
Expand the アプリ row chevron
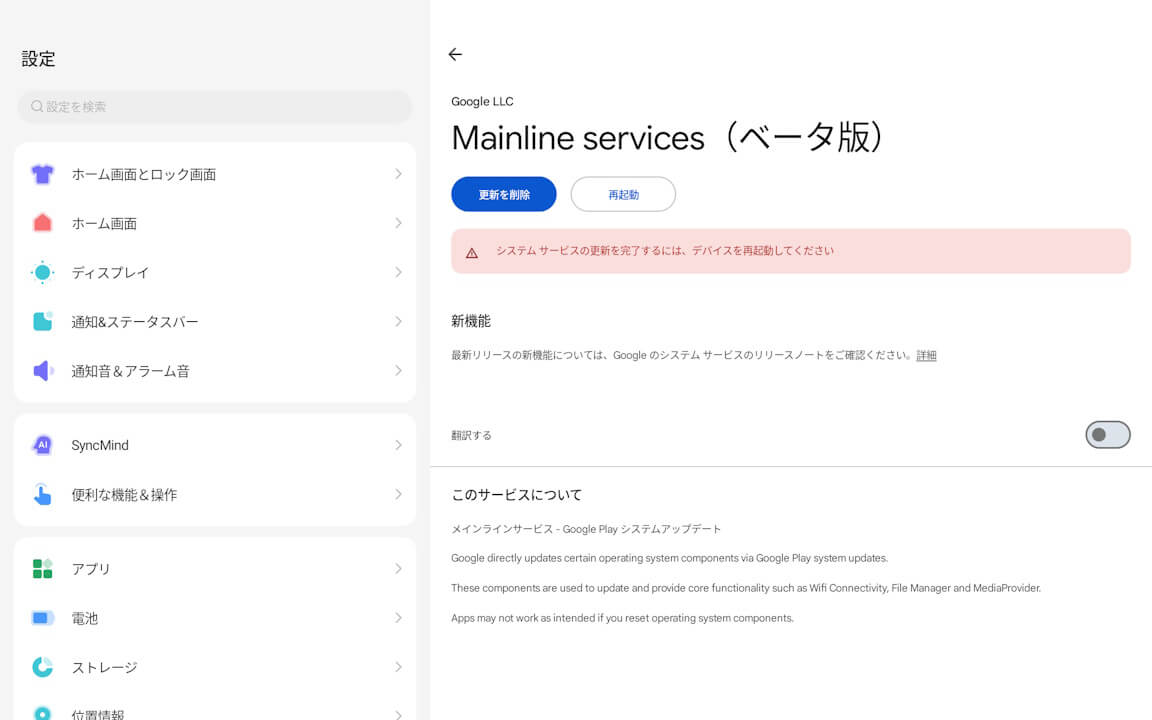pyautogui.click(x=398, y=569)
